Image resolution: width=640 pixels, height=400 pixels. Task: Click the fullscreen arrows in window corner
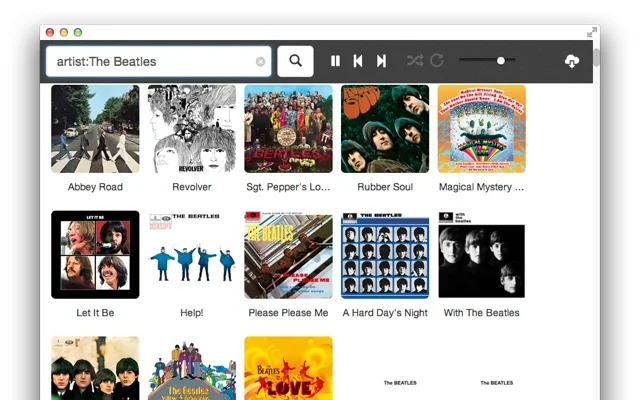[592, 32]
